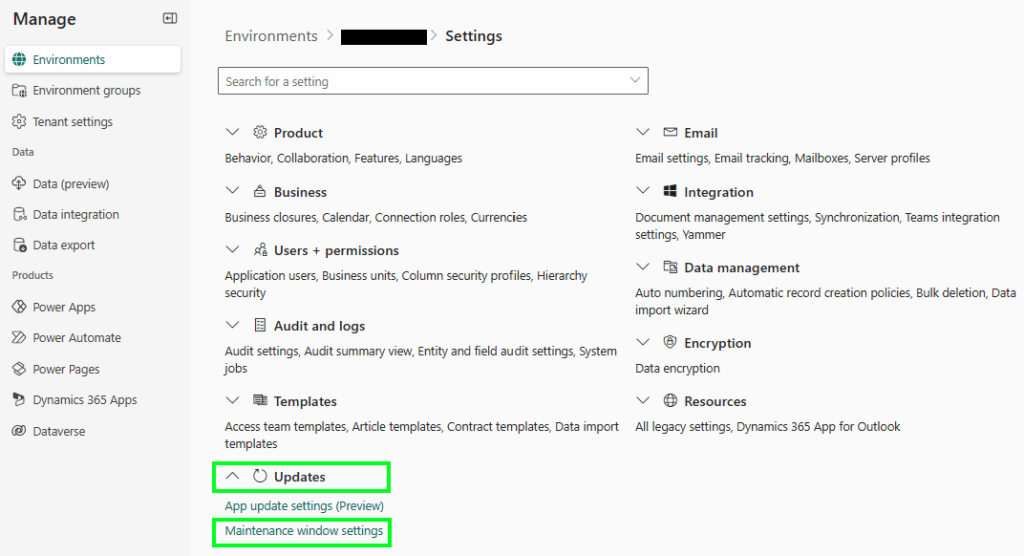This screenshot has height=556, width=1024.
Task: Select Environments in the Manage menu
Action: point(69,60)
